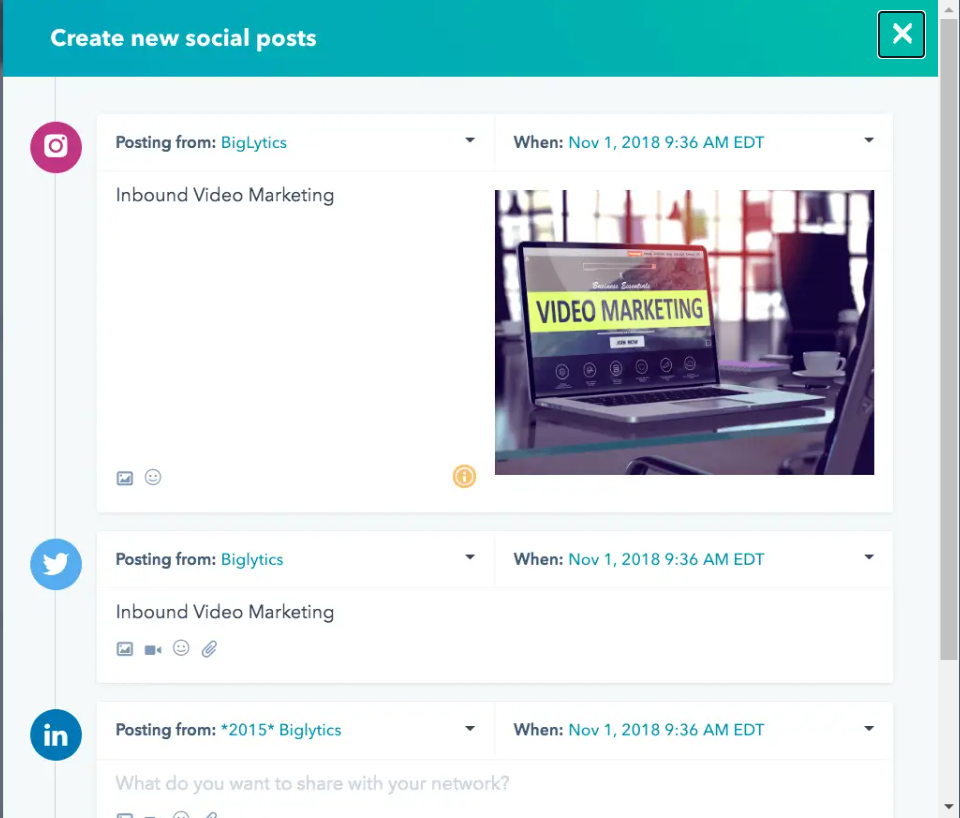960x818 pixels.
Task: Click the orange info warning icon
Action: click(x=464, y=477)
